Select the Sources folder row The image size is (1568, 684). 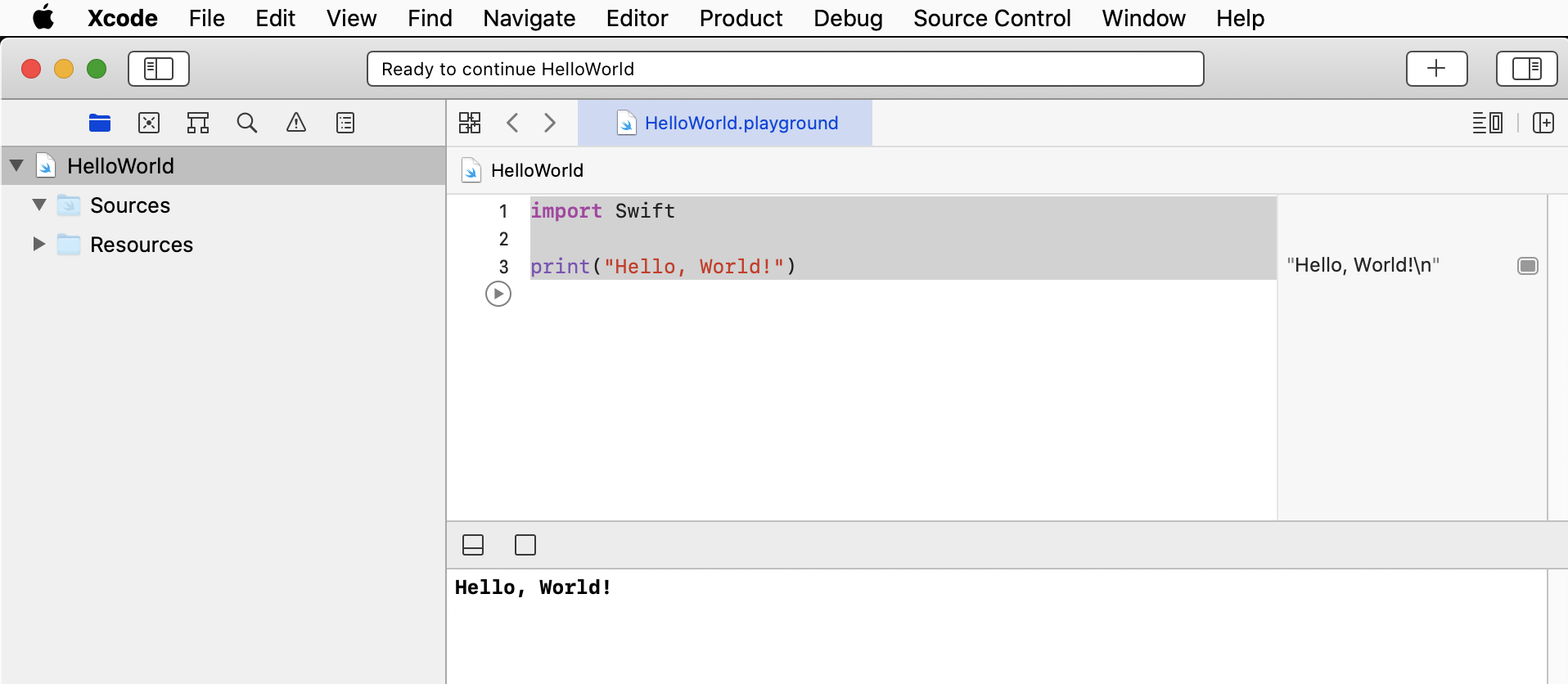pyautogui.click(x=223, y=205)
